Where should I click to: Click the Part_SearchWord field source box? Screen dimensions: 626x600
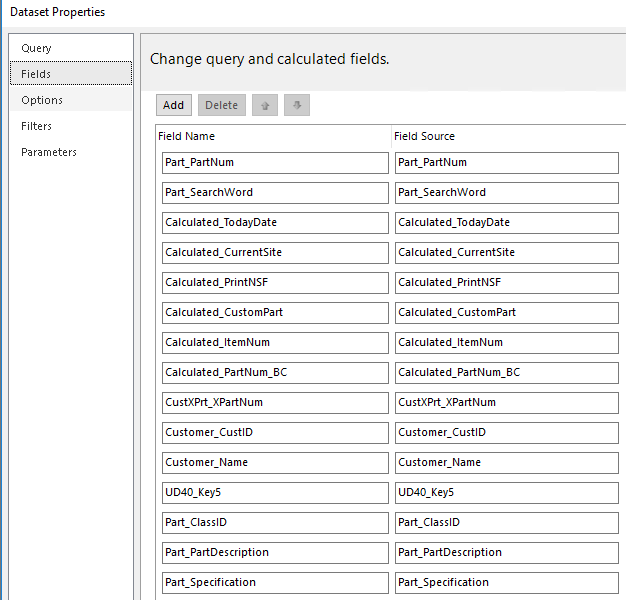(x=507, y=193)
